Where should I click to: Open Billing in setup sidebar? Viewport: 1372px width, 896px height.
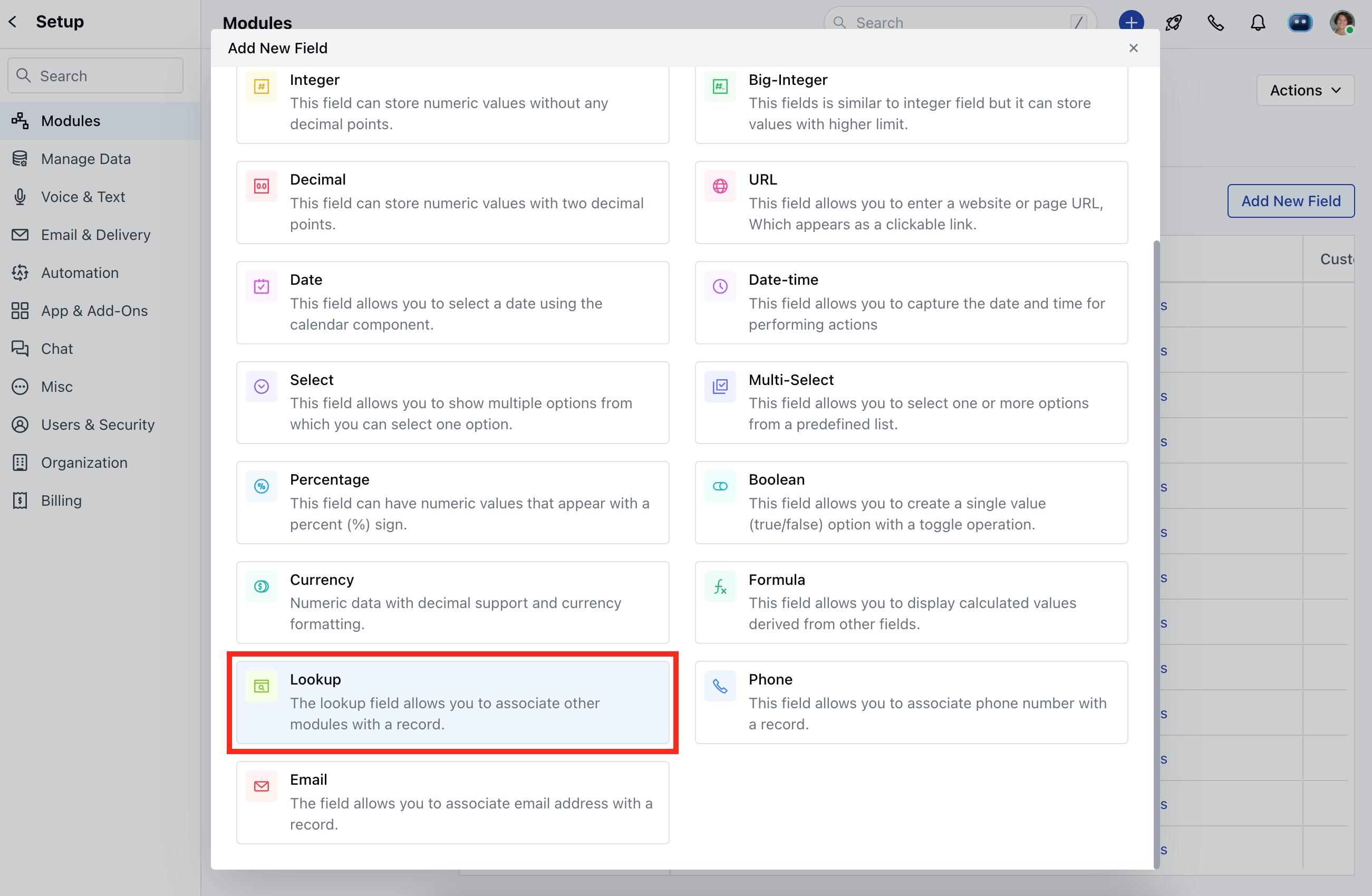click(61, 500)
